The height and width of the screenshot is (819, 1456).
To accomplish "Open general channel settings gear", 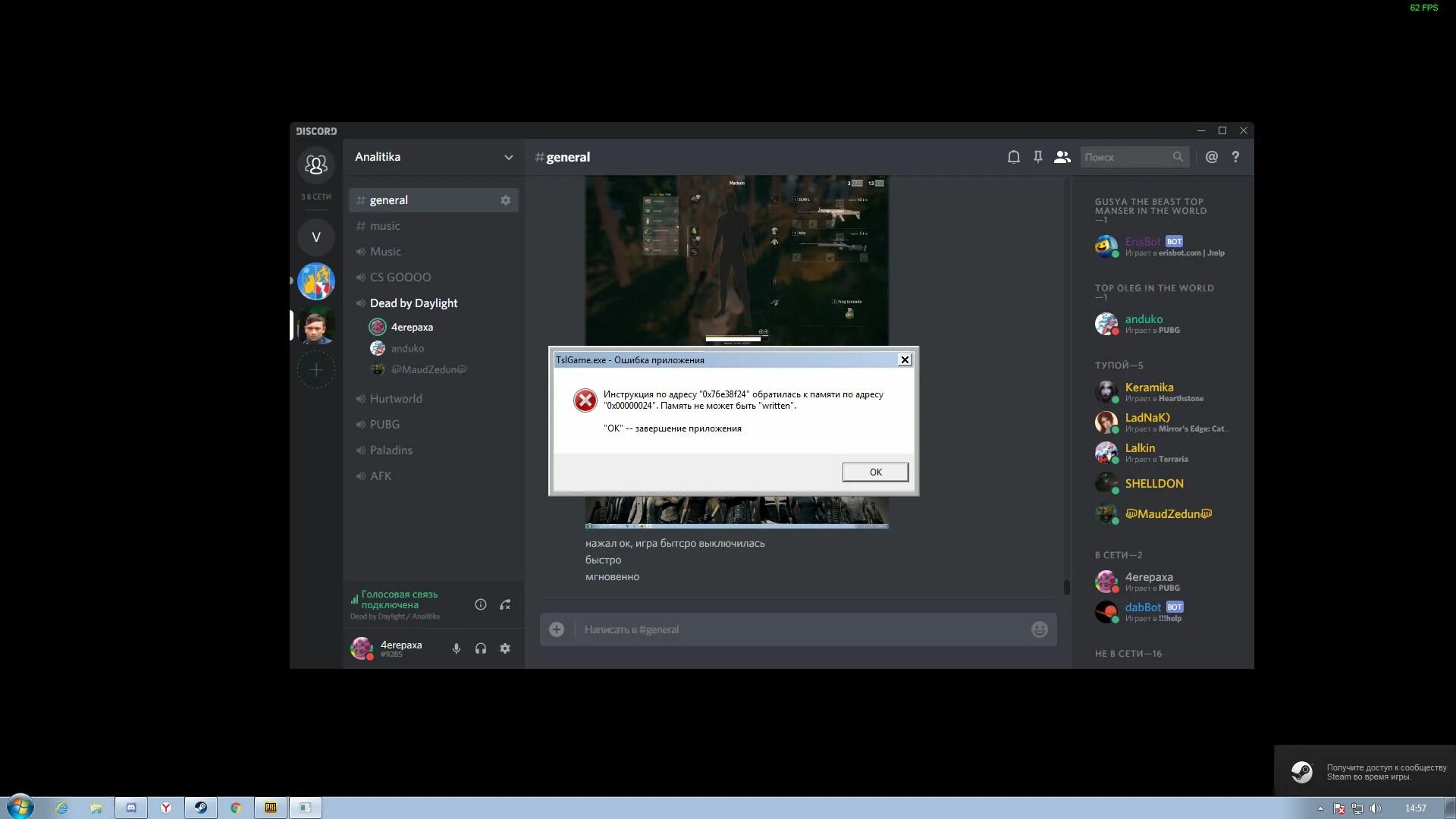I will click(505, 200).
